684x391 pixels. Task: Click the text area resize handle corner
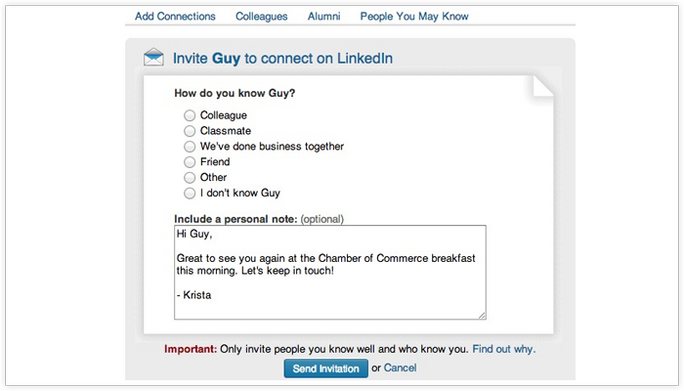pyautogui.click(x=482, y=316)
